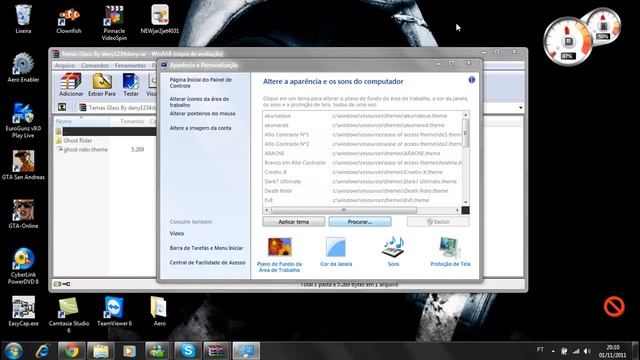
Task: Open Google Chrome from taskbar
Action: (72, 351)
